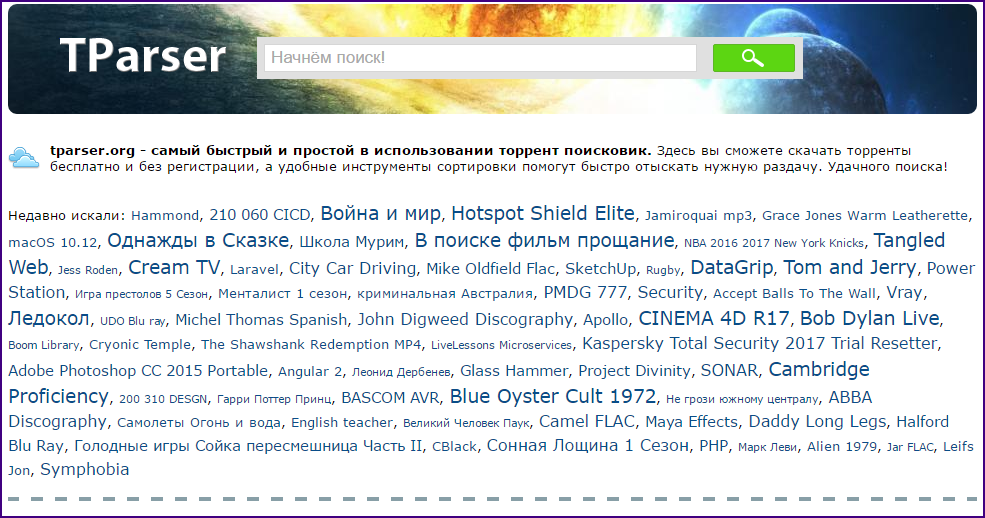Screen dimensions: 985x518
Task: Select the 'SketchUp' link
Action: coord(601,269)
